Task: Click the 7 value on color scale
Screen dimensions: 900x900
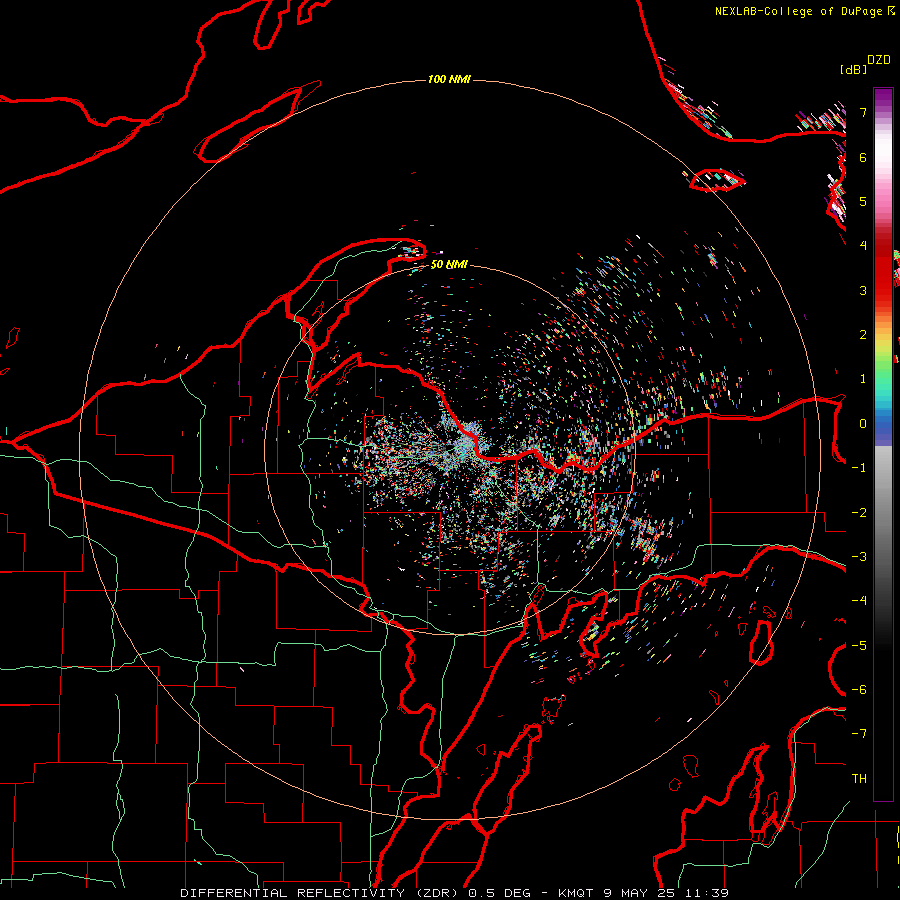Action: 863,112
